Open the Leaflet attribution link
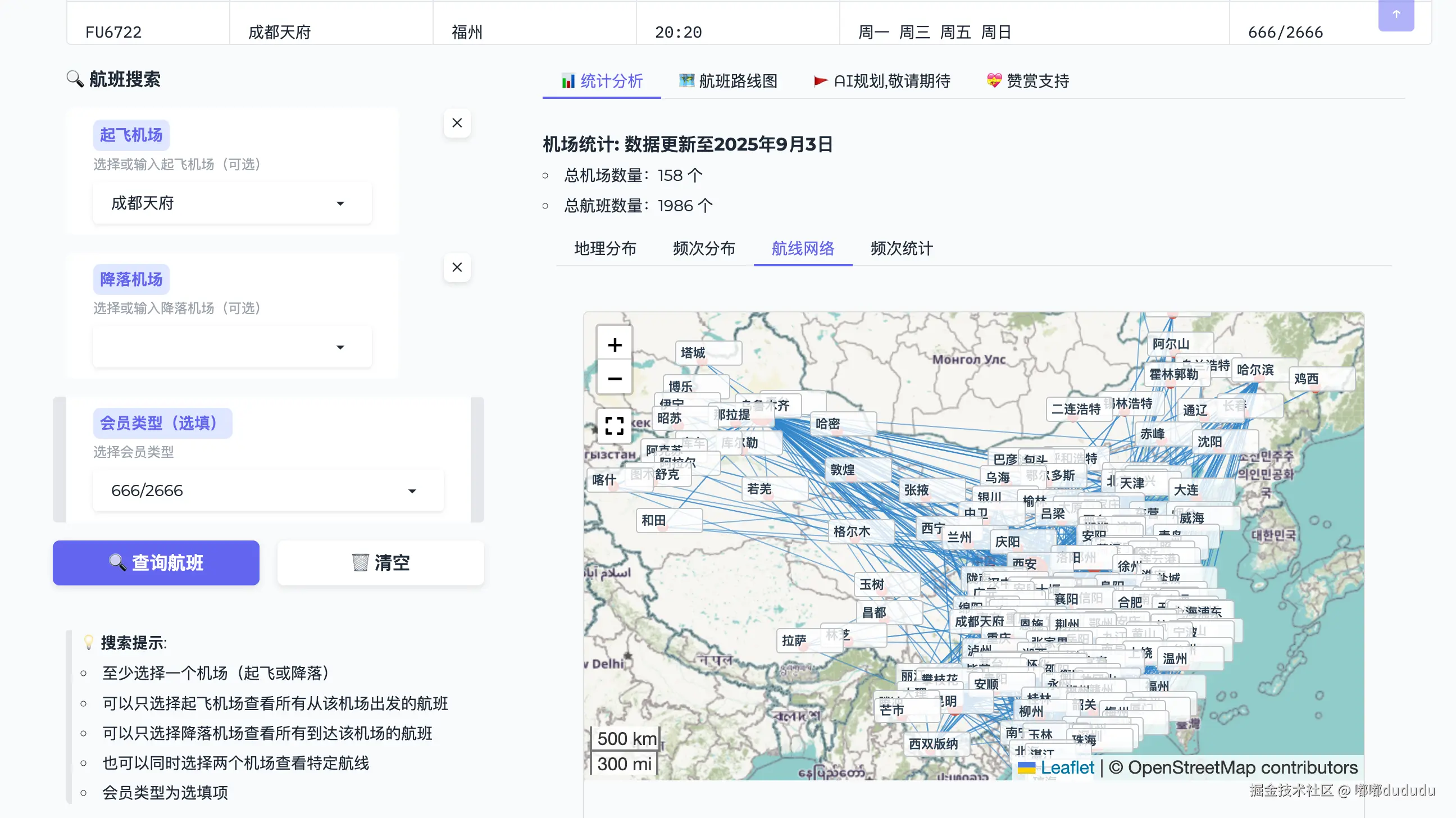 click(x=1067, y=767)
